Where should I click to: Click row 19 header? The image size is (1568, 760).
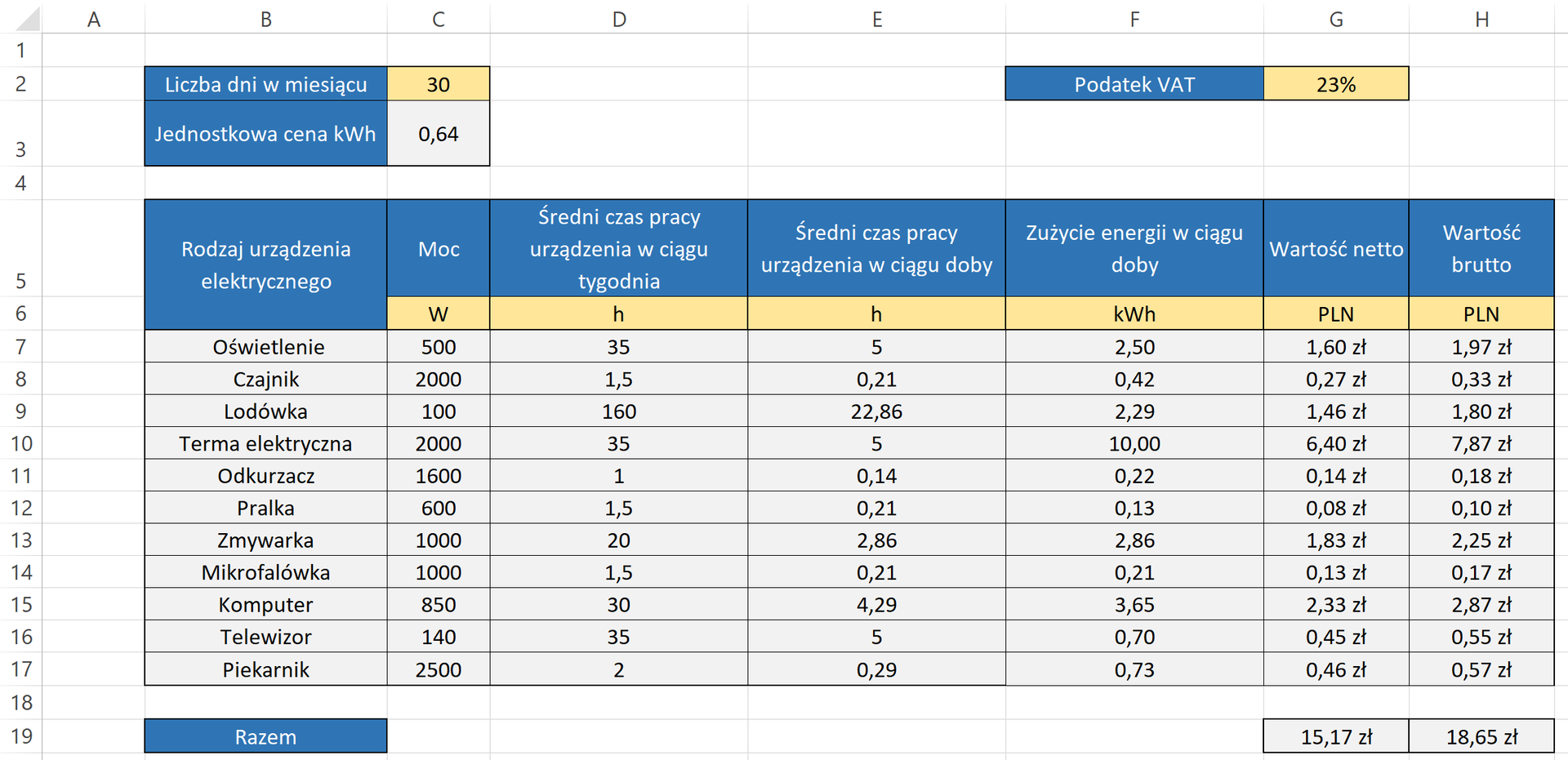[x=21, y=736]
